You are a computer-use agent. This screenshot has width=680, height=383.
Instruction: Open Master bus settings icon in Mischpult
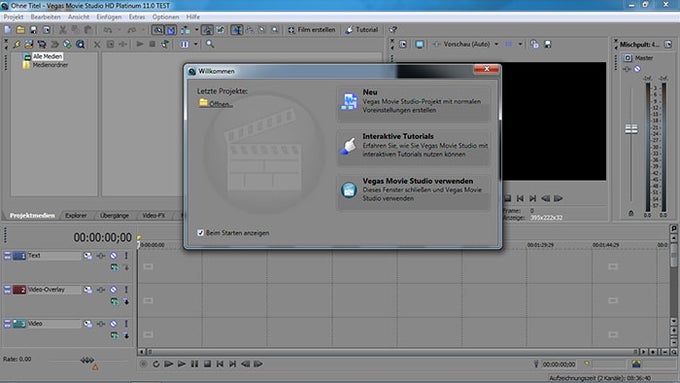[628, 58]
